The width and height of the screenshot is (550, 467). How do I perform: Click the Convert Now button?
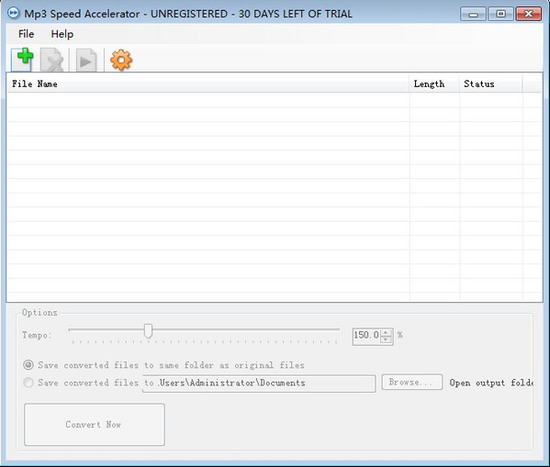94,425
